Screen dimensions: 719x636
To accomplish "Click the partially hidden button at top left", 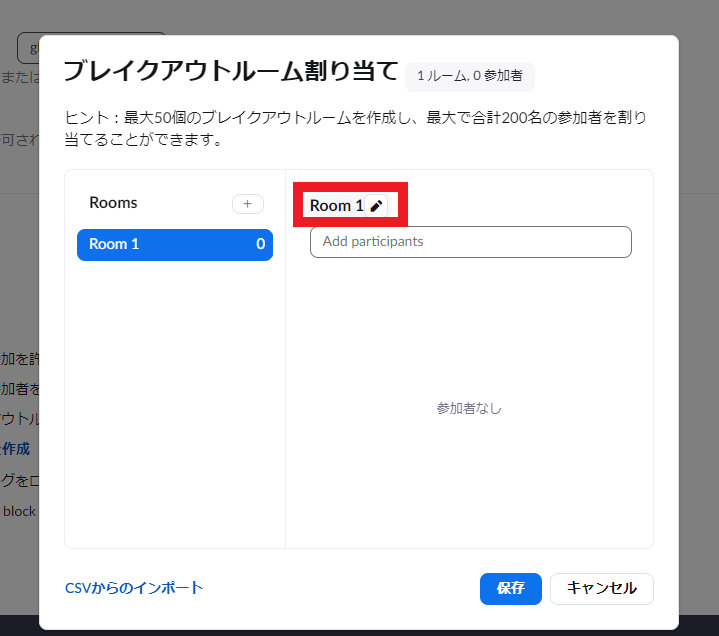I will (28, 47).
